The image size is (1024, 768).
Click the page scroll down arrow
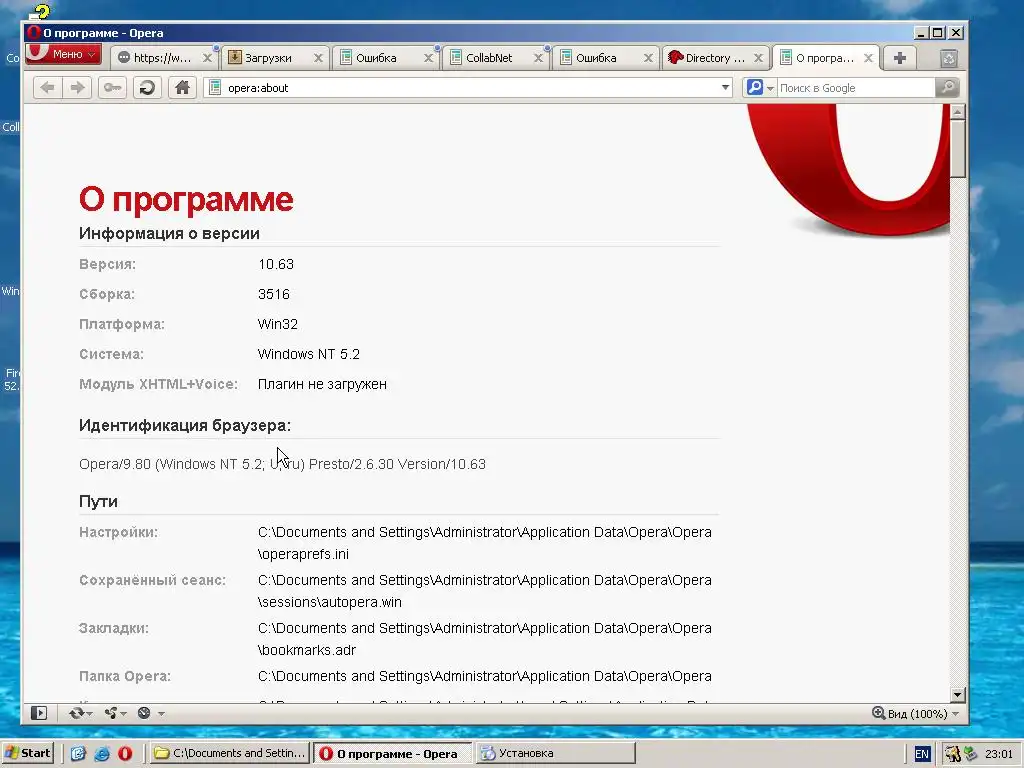(x=957, y=695)
